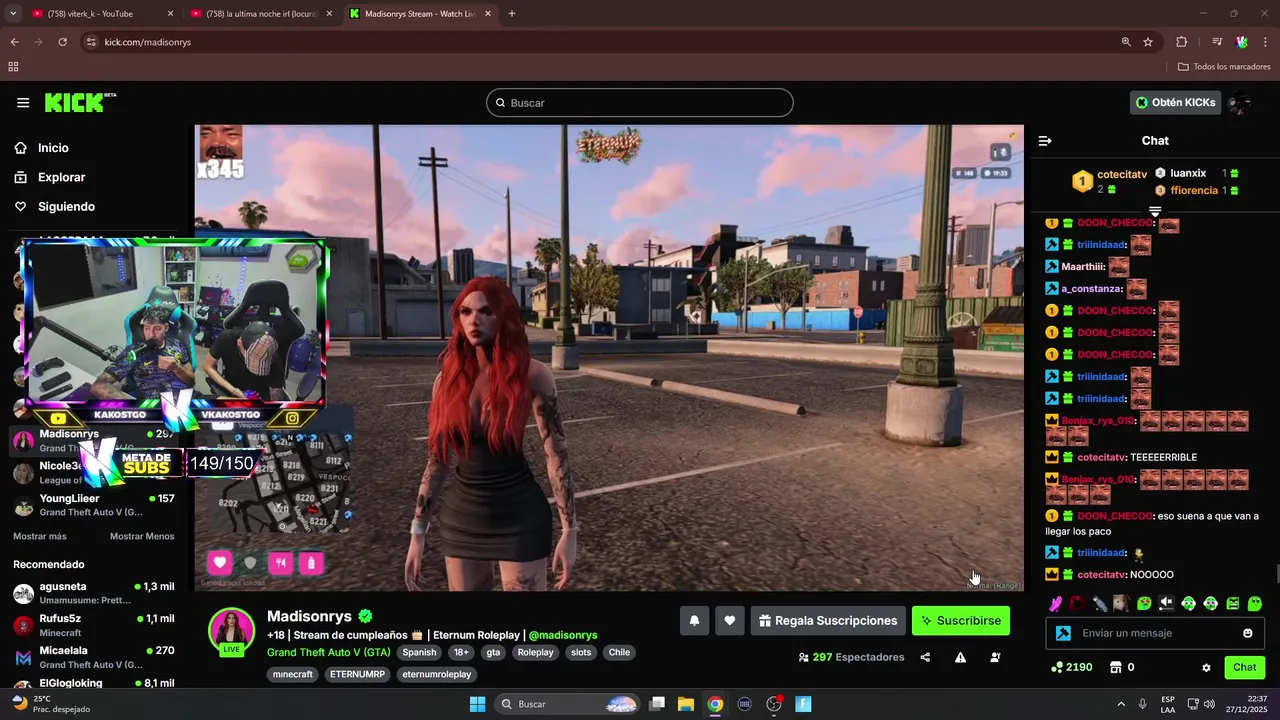Click the Obtén KICKs button
1280x720 pixels.
tap(1175, 103)
